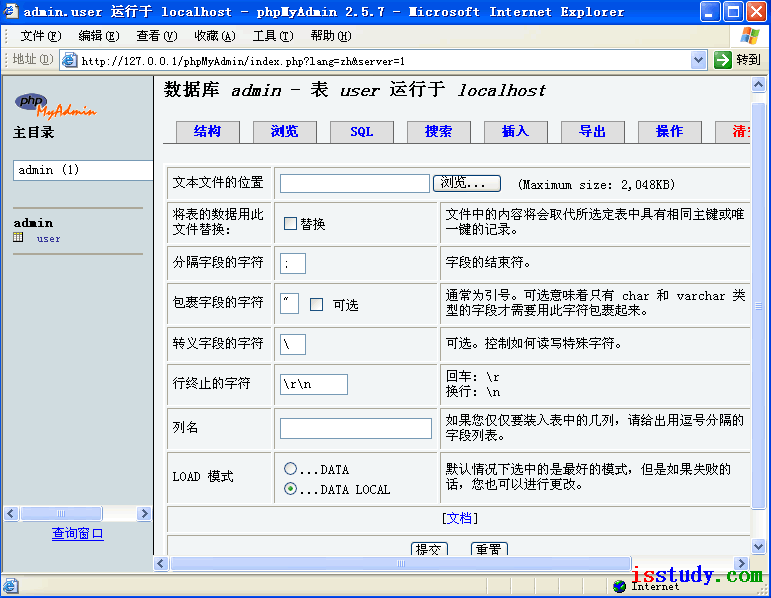Click the admin database name in sidebar
Image resolution: width=771 pixels, height=598 pixels.
tap(33, 223)
